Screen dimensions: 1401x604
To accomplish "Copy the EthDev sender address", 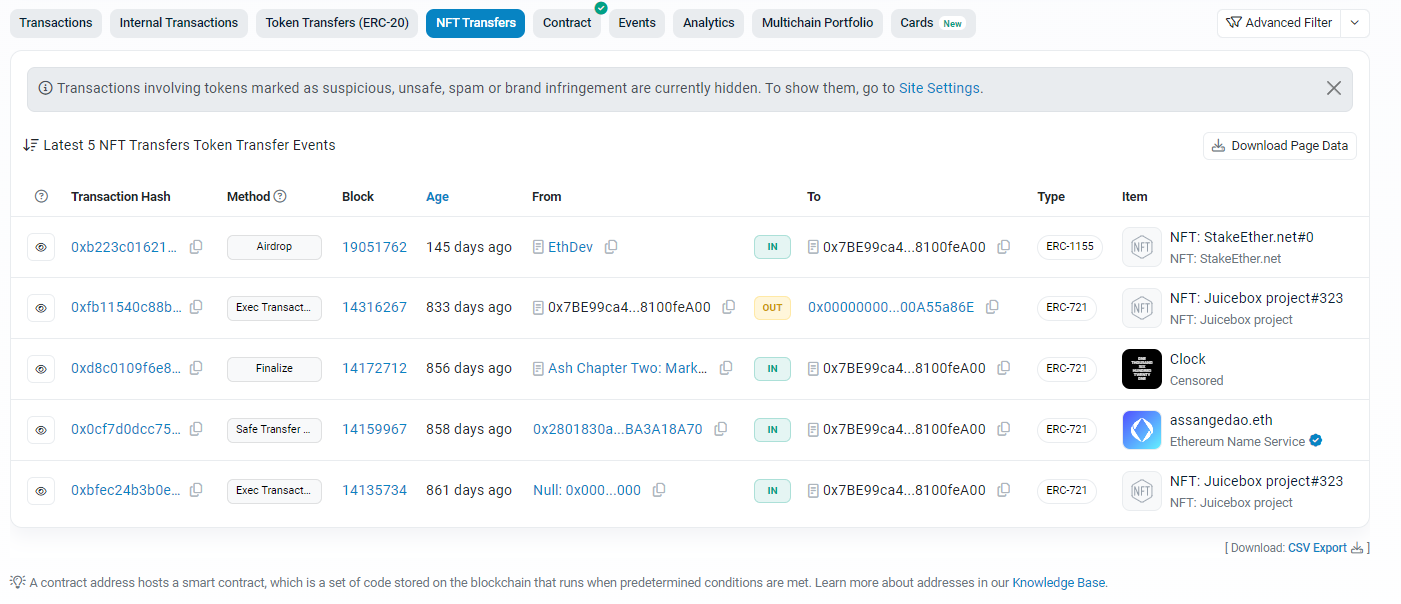I will 611,247.
